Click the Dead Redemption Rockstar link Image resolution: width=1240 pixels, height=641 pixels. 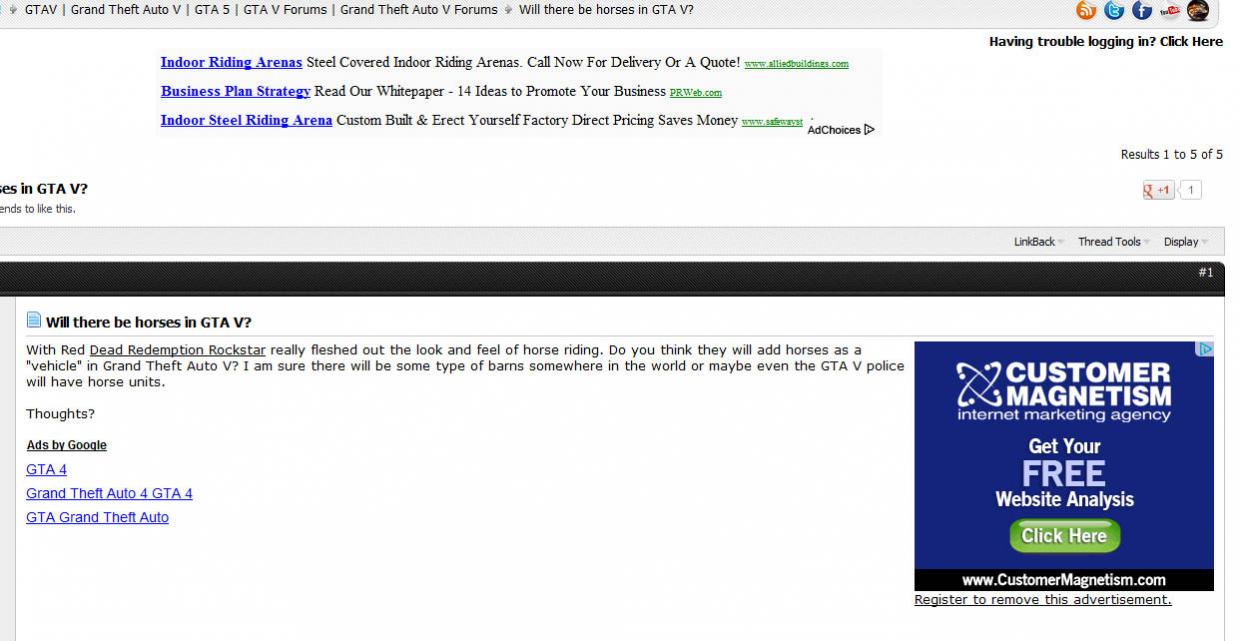(177, 350)
